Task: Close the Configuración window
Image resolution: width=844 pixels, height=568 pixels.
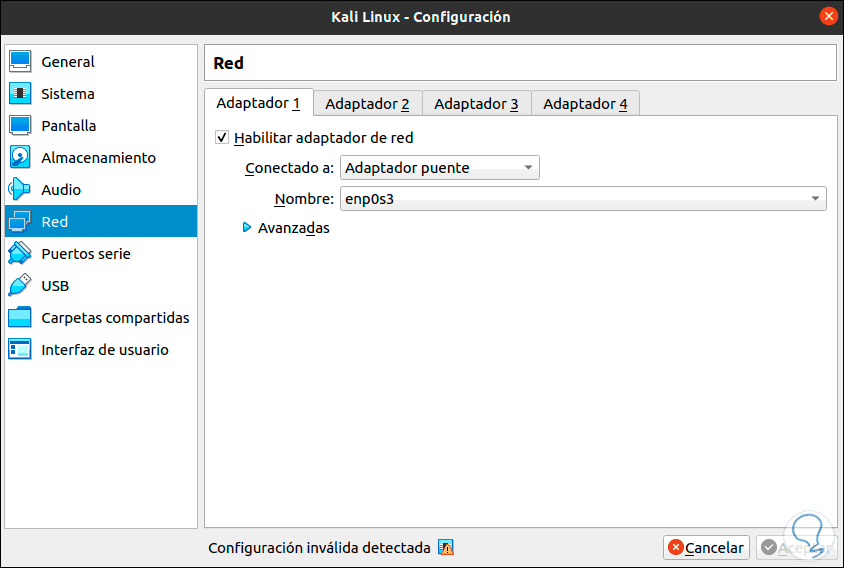Action: tap(828, 16)
